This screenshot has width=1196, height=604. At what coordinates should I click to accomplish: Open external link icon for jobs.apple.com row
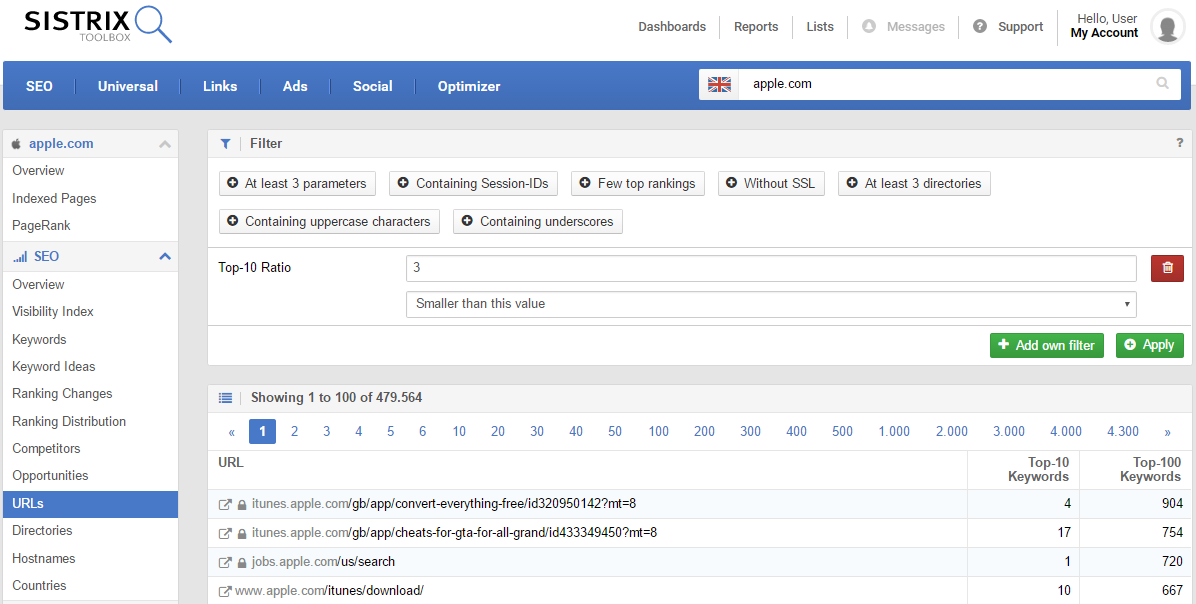(x=225, y=562)
